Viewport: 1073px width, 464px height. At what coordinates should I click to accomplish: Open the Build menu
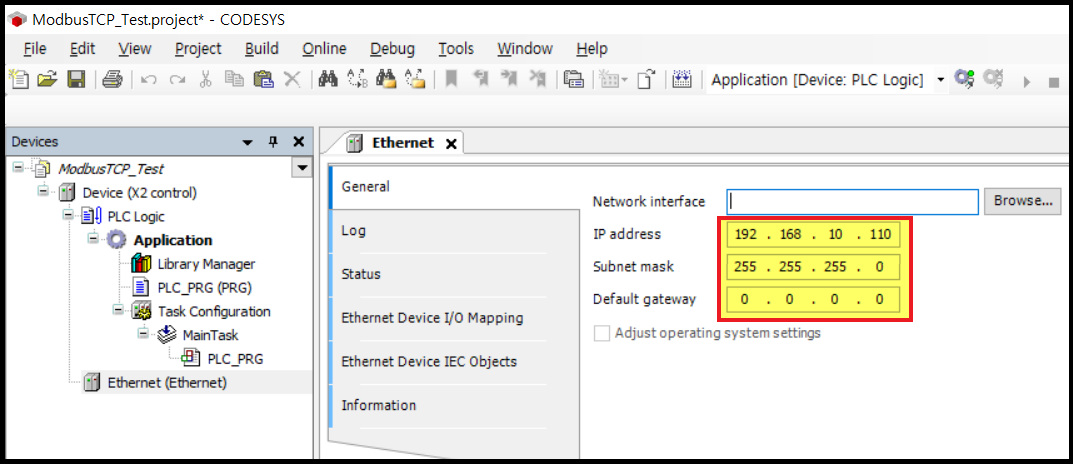pos(261,49)
